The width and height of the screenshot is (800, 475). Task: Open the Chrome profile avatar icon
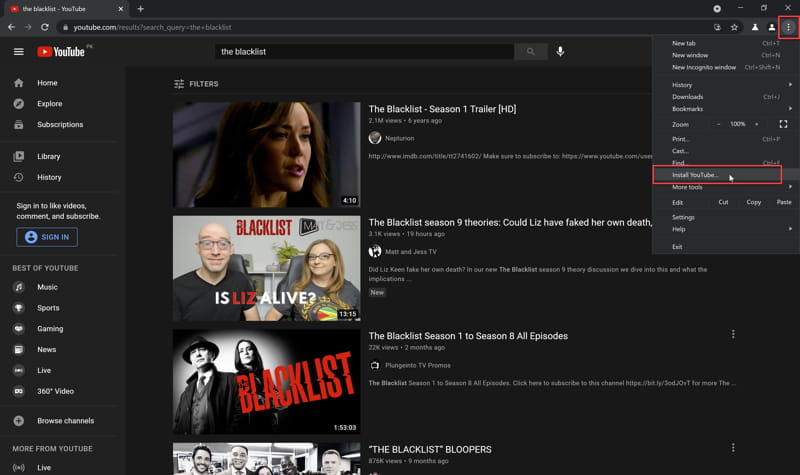(772, 27)
